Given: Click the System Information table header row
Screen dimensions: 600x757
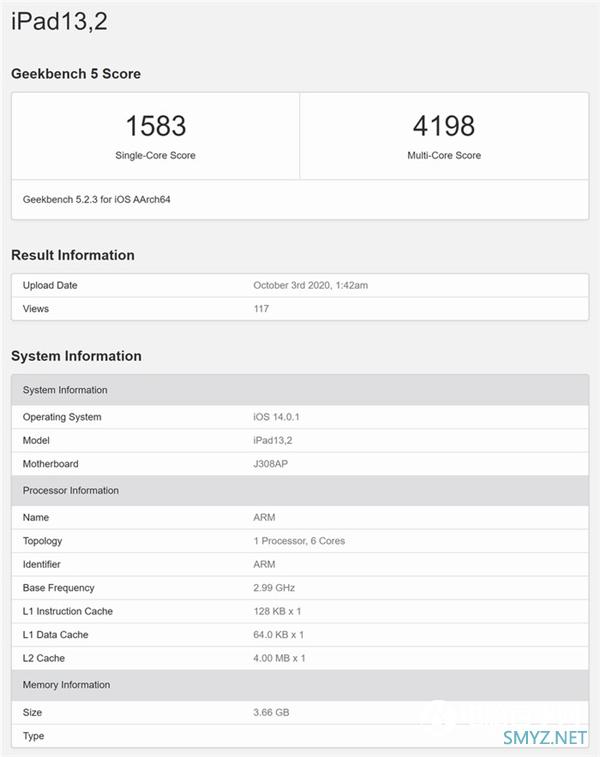Looking at the screenshot, I should point(300,390).
